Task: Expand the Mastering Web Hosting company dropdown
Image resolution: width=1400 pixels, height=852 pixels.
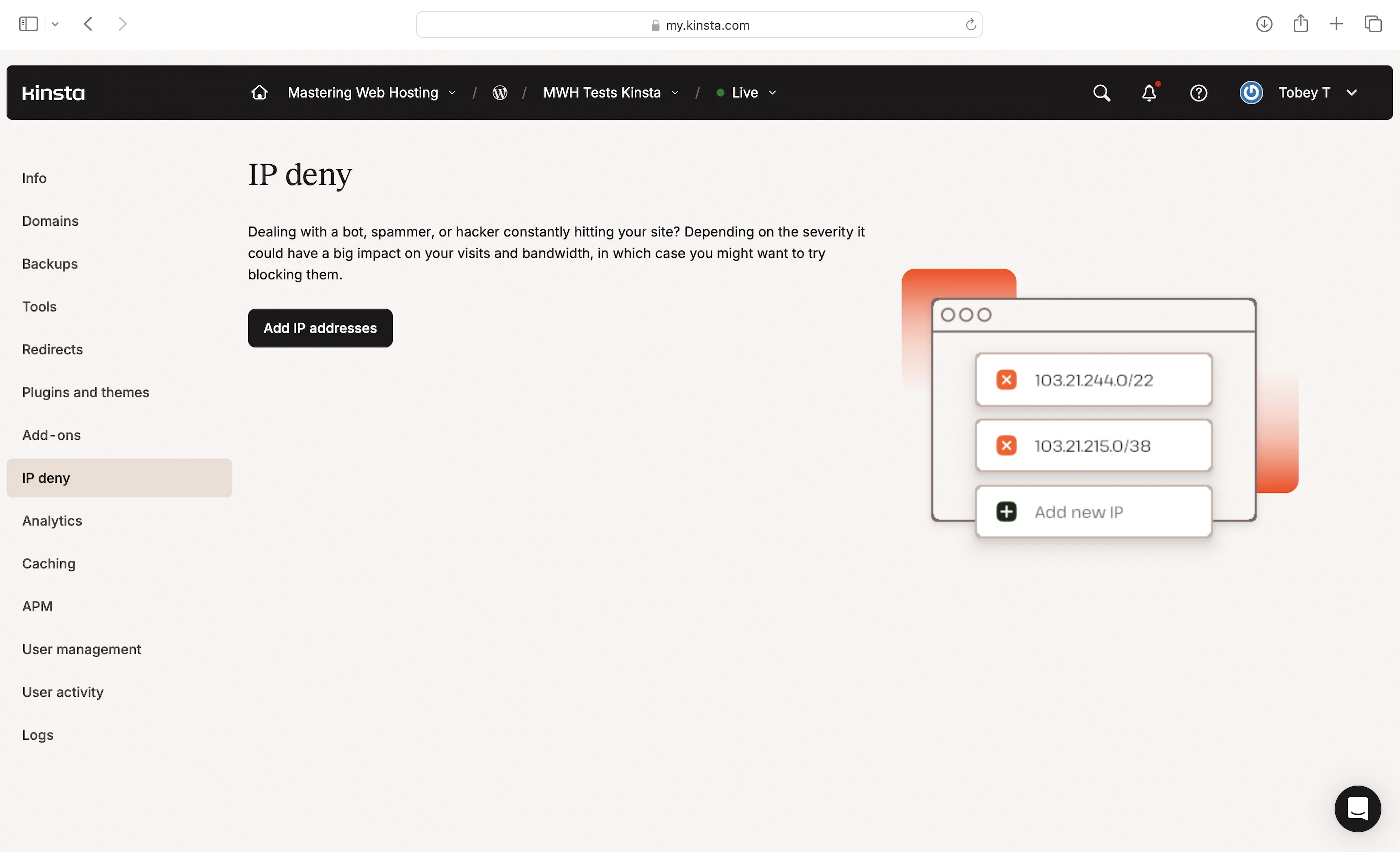Action: click(x=372, y=92)
